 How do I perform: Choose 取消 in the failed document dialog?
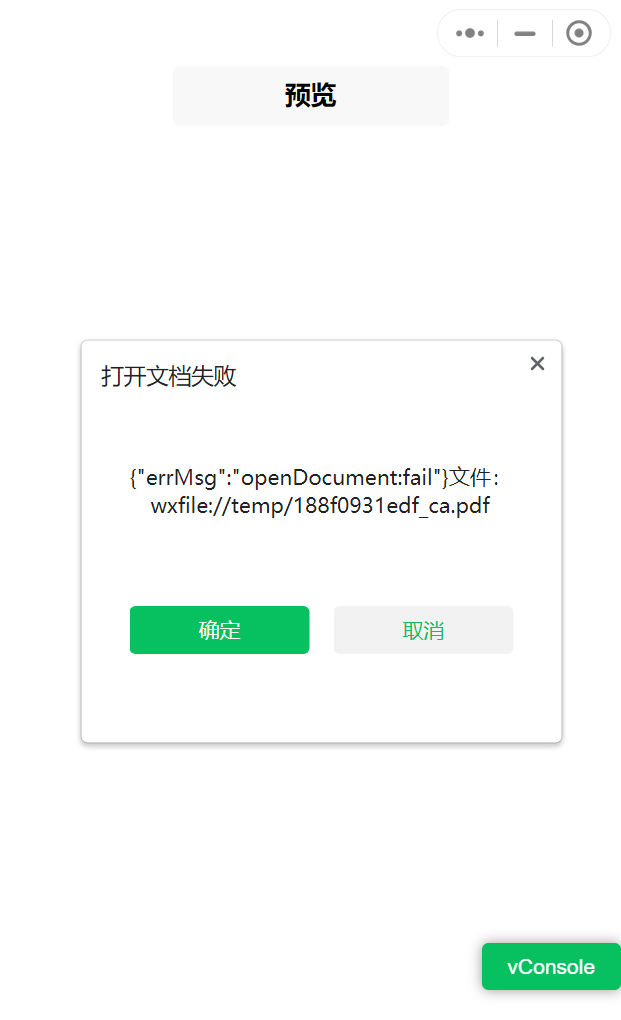(x=423, y=630)
